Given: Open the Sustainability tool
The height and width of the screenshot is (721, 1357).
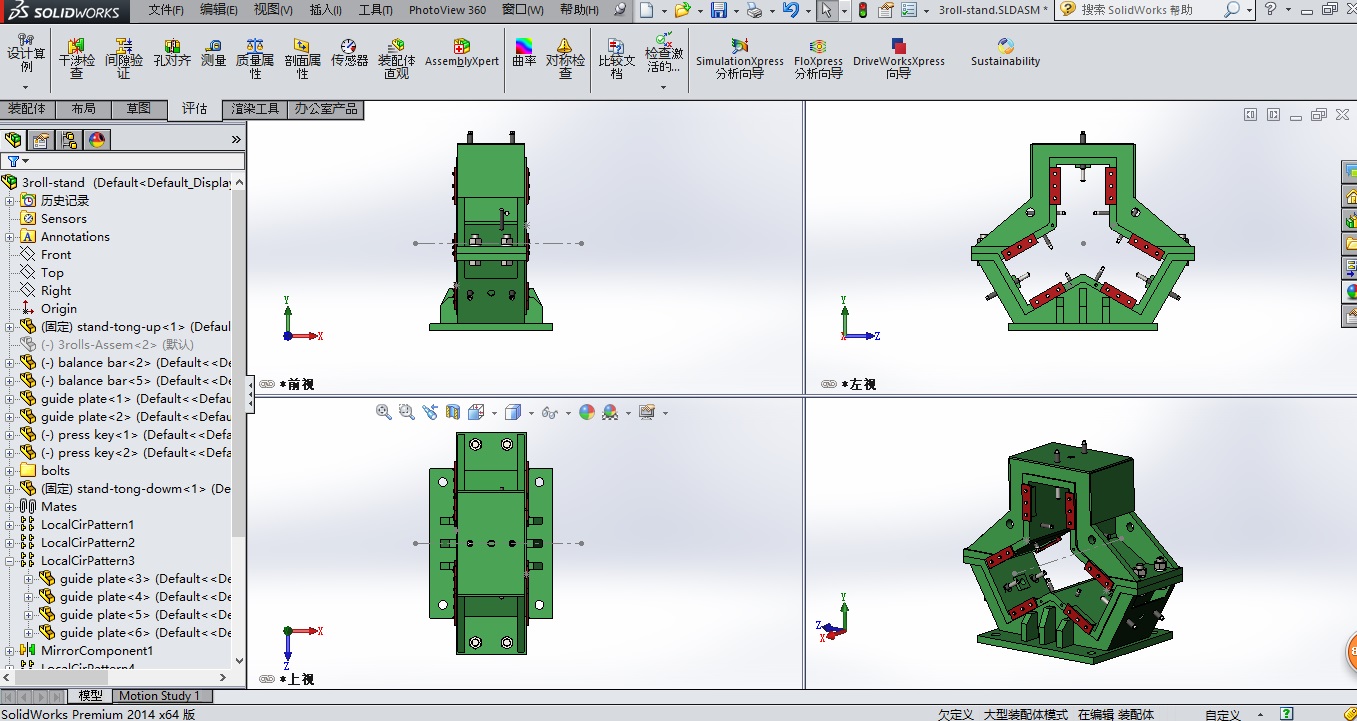Looking at the screenshot, I should 1005,53.
